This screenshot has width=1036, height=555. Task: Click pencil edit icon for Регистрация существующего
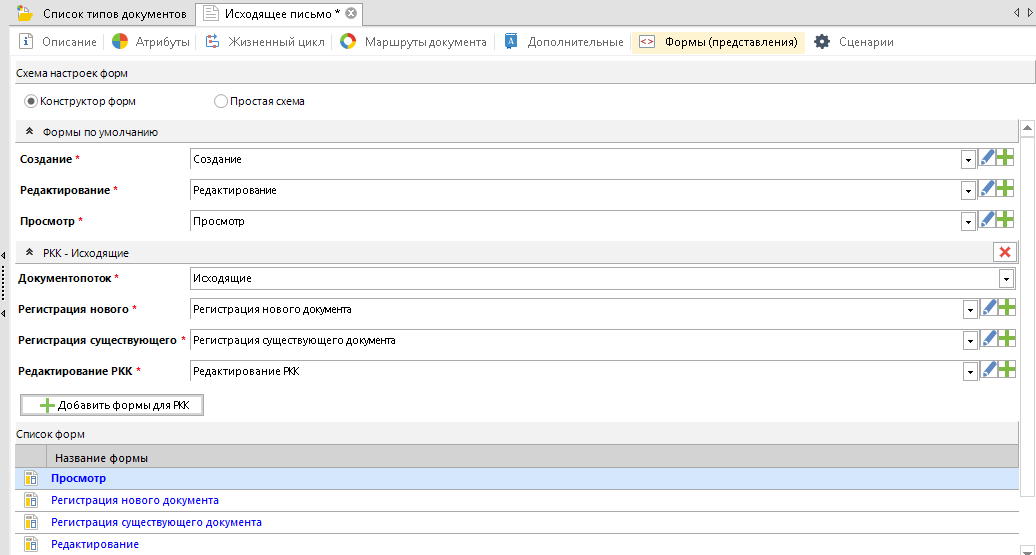(987, 340)
